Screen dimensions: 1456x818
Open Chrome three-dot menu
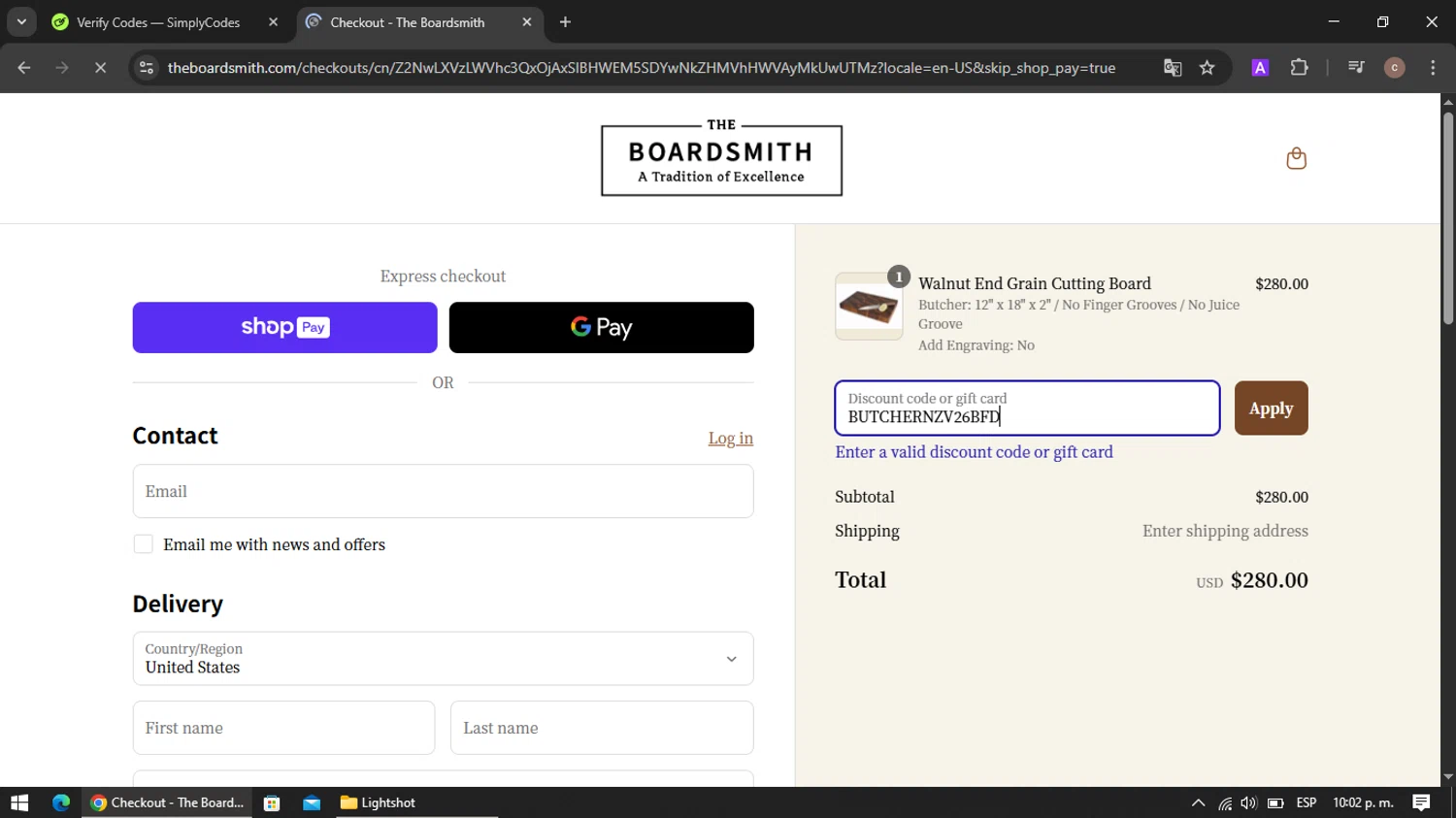(1433, 68)
